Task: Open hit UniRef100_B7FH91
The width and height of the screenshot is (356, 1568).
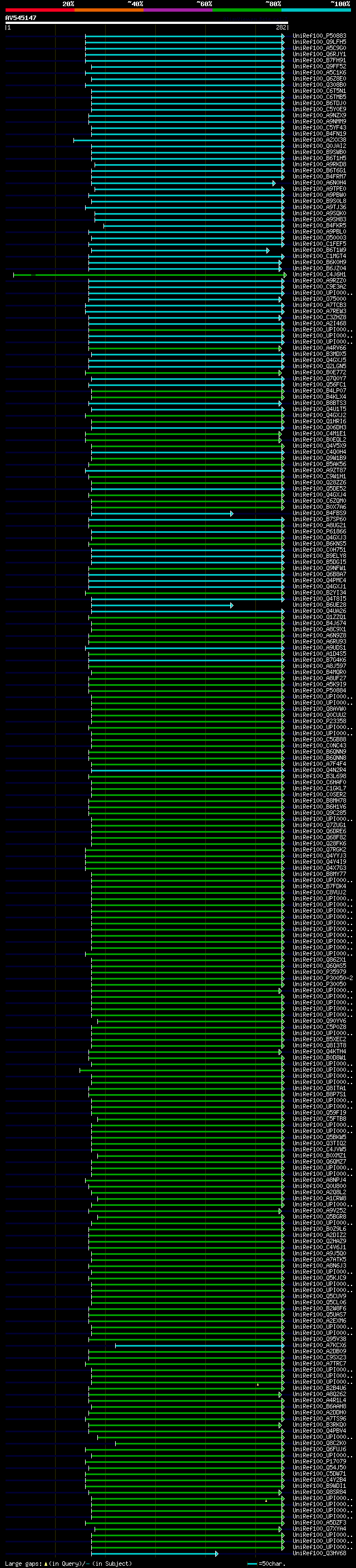Action: pyautogui.click(x=319, y=60)
